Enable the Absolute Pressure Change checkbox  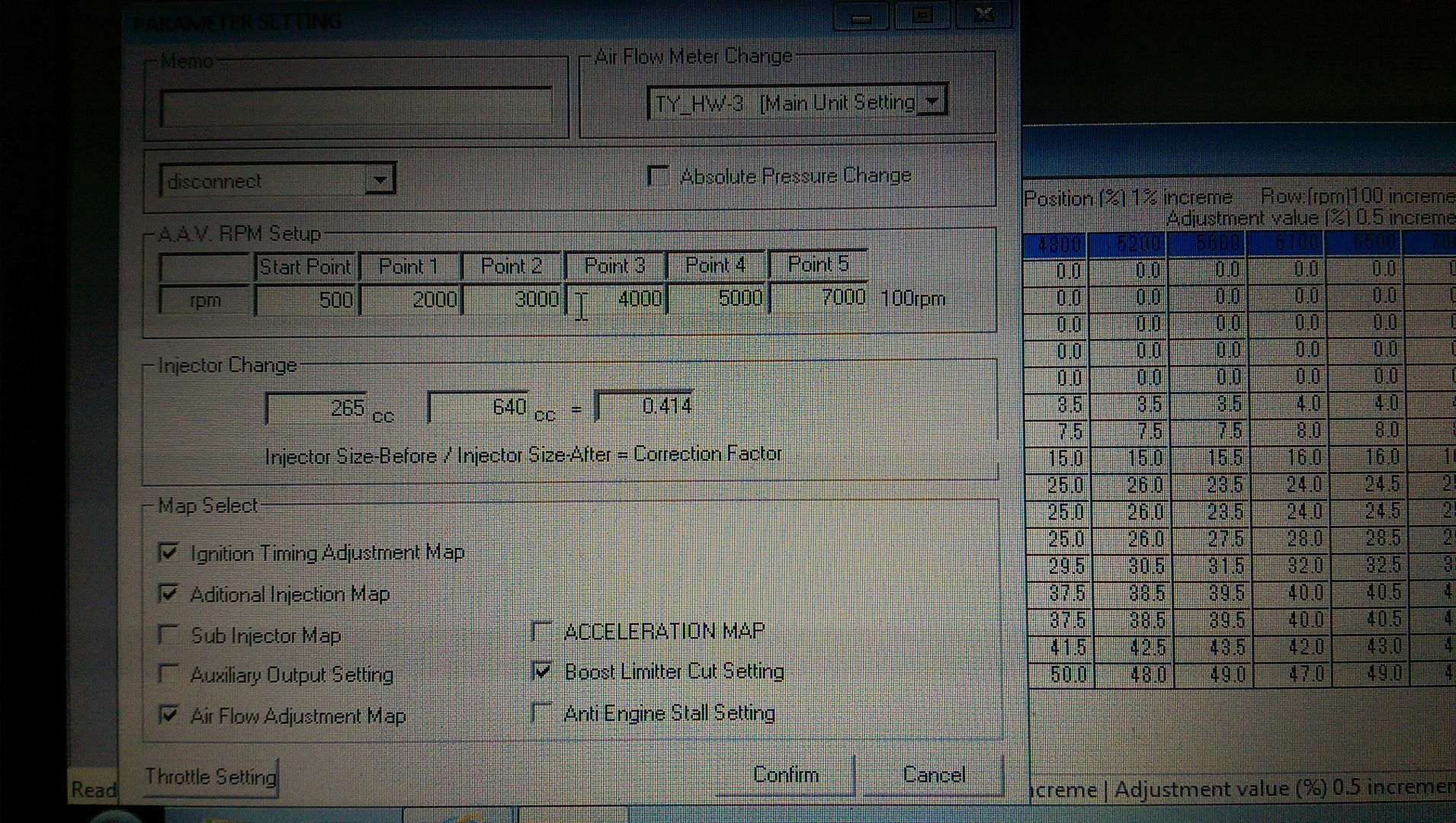click(x=657, y=177)
